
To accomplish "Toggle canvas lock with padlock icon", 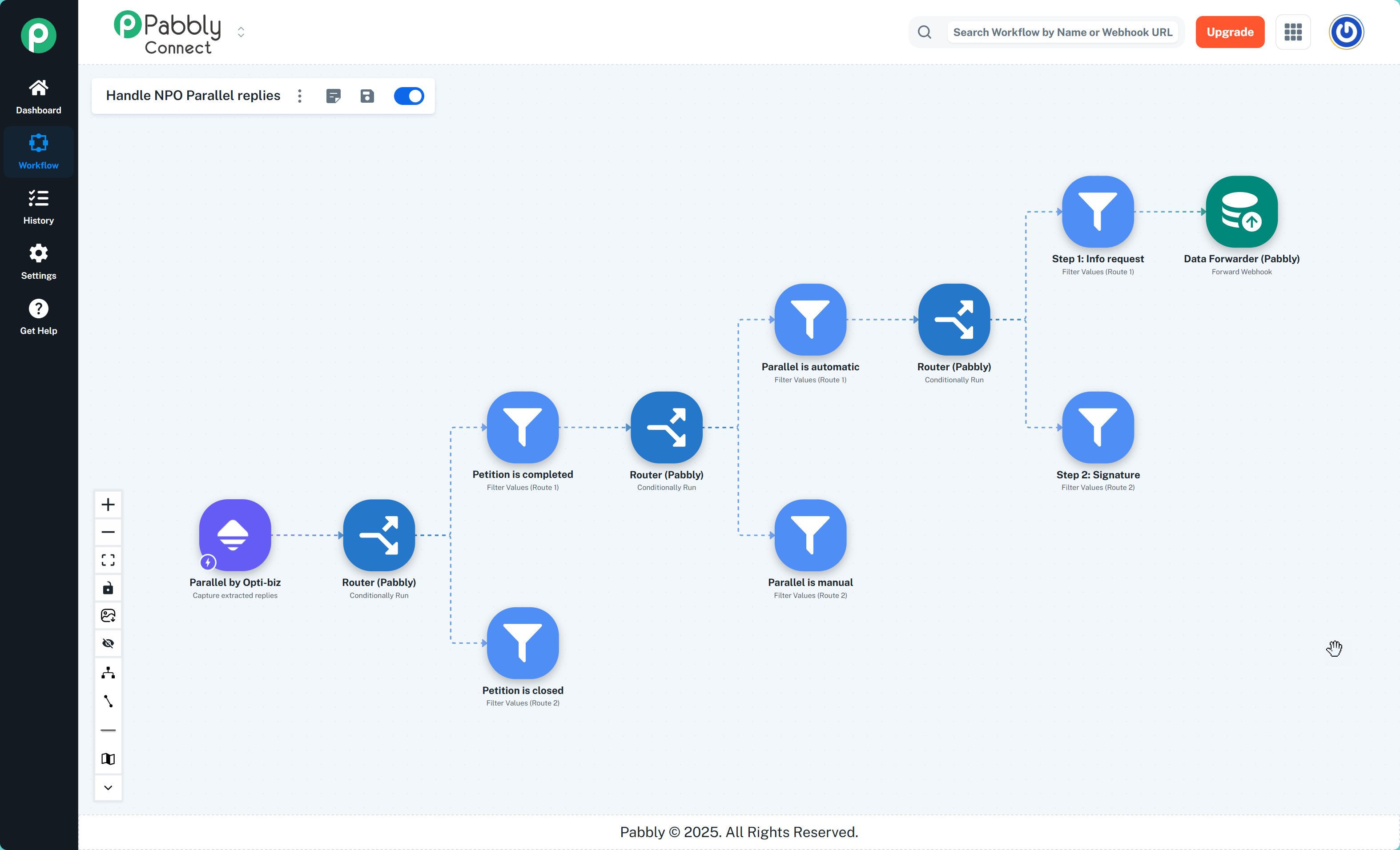I will [x=108, y=588].
